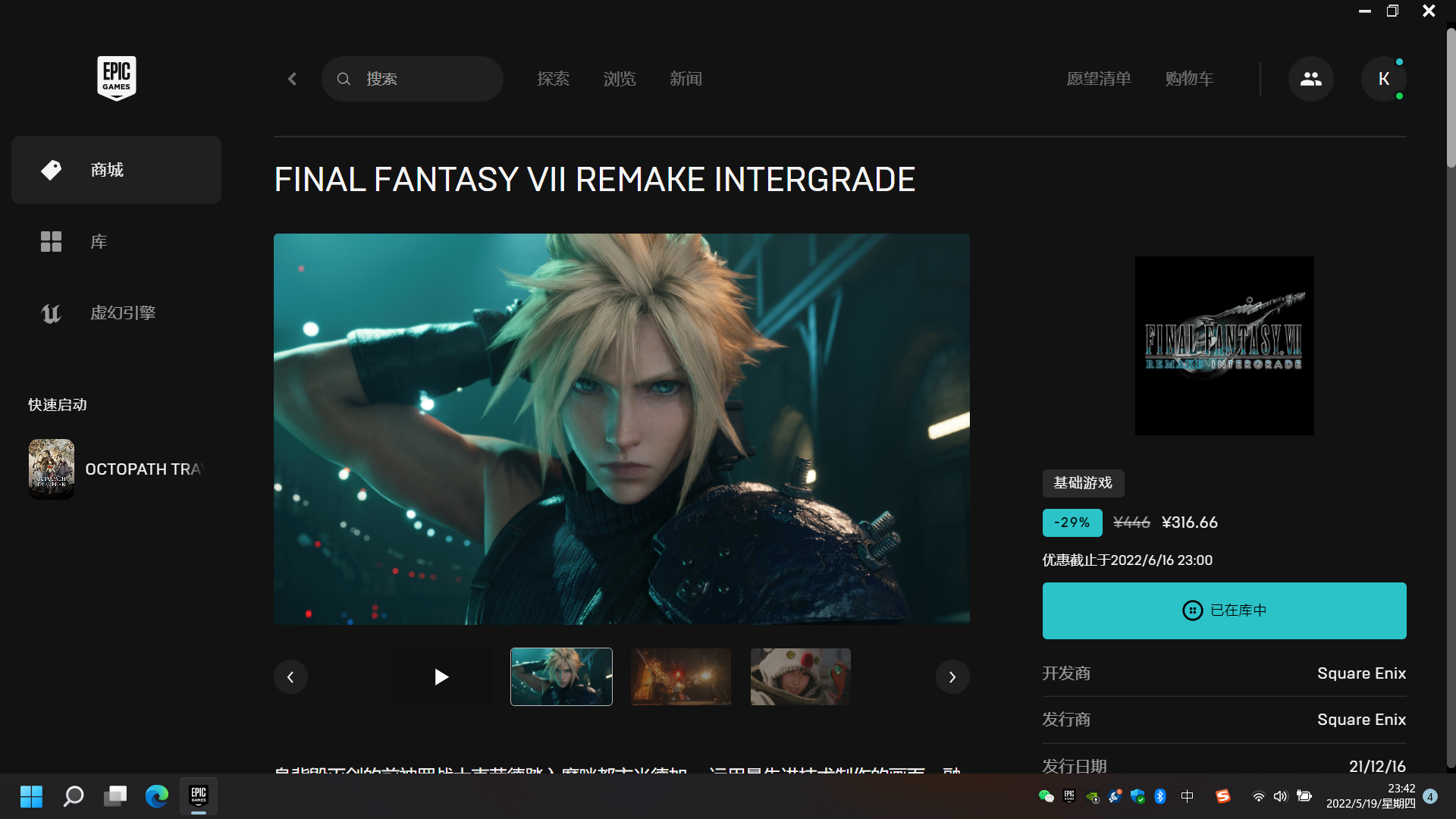Open the 新闻 news tab
The image size is (1456, 819).
[686, 79]
